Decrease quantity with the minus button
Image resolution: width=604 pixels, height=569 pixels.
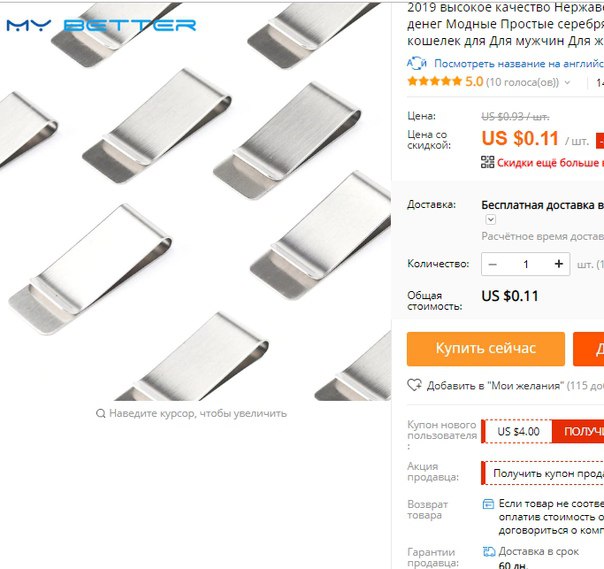[492, 264]
